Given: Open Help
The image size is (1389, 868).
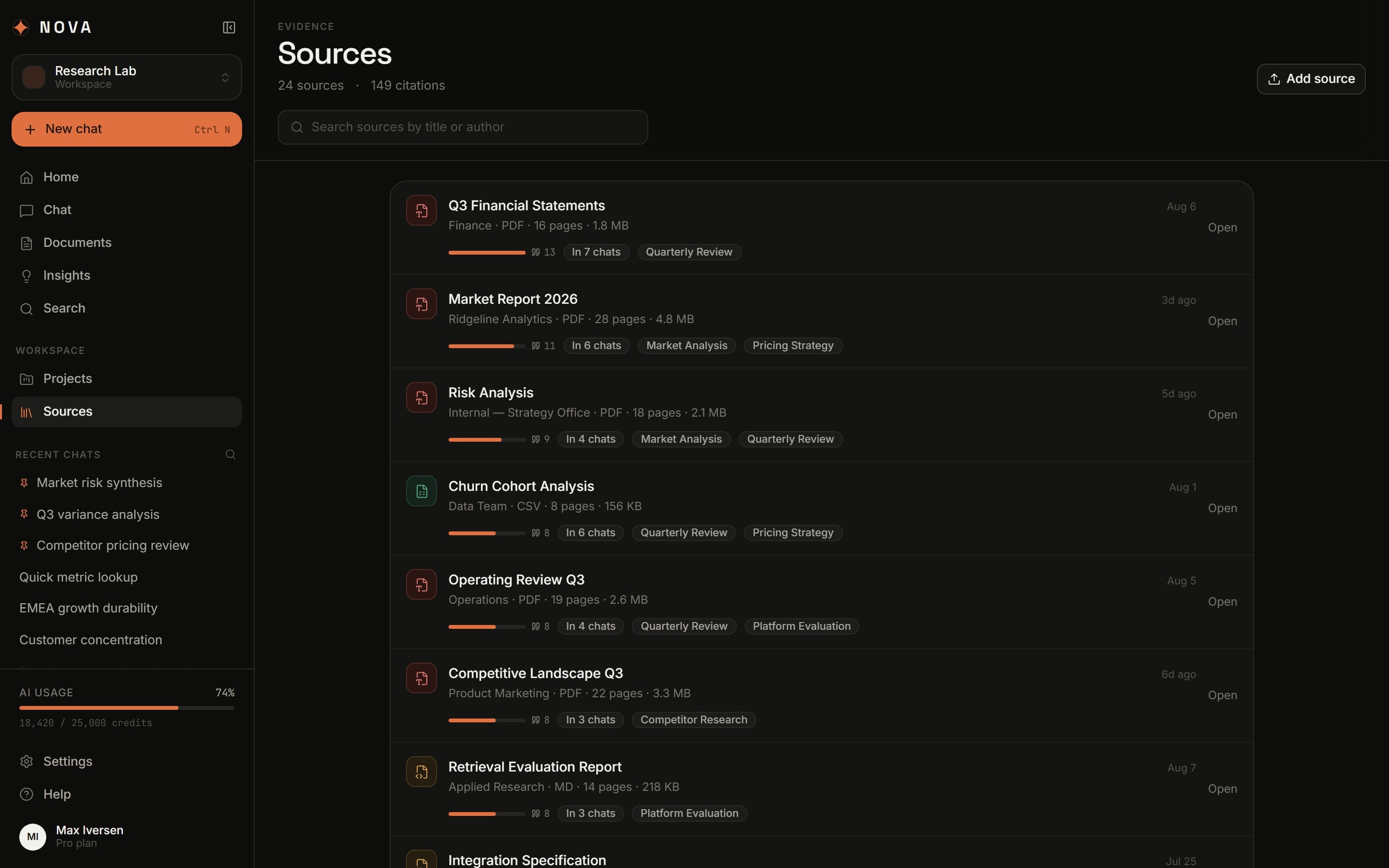Looking at the screenshot, I should [x=126, y=794].
